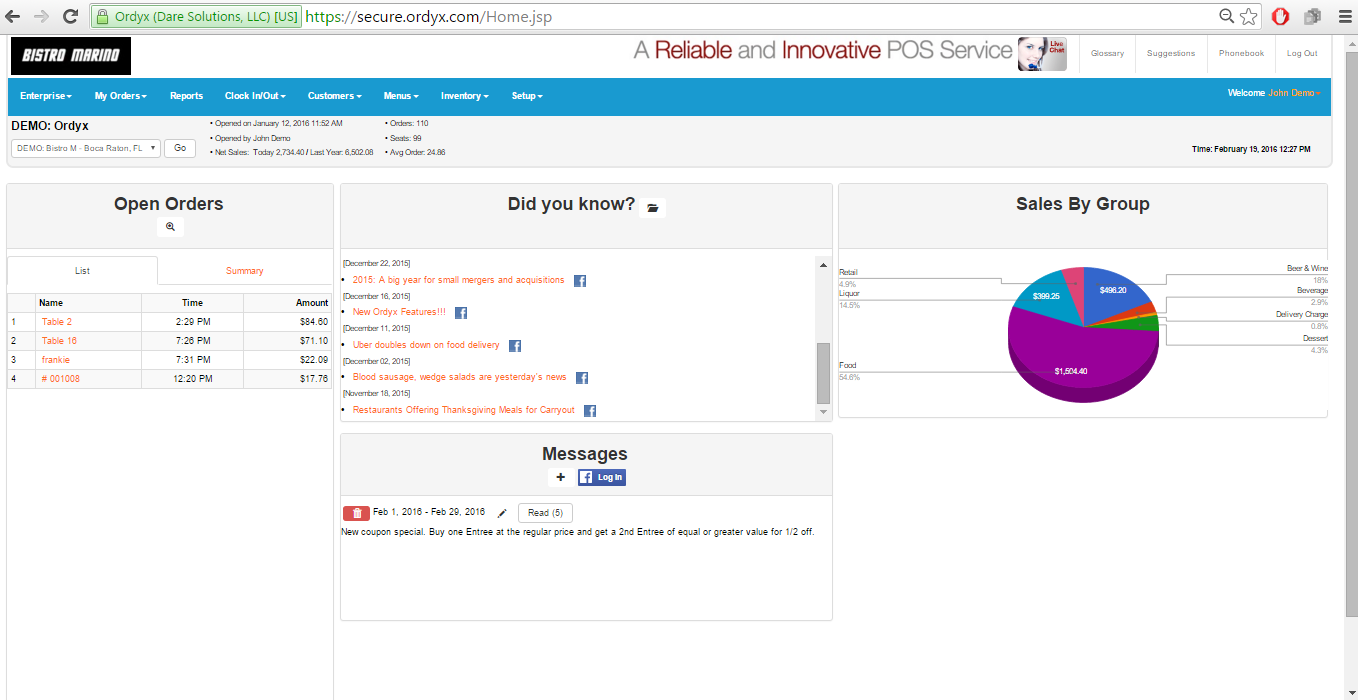Screen dimensions: 1358x700
Task: Click the plus icon to add a message
Action: [x=560, y=477]
